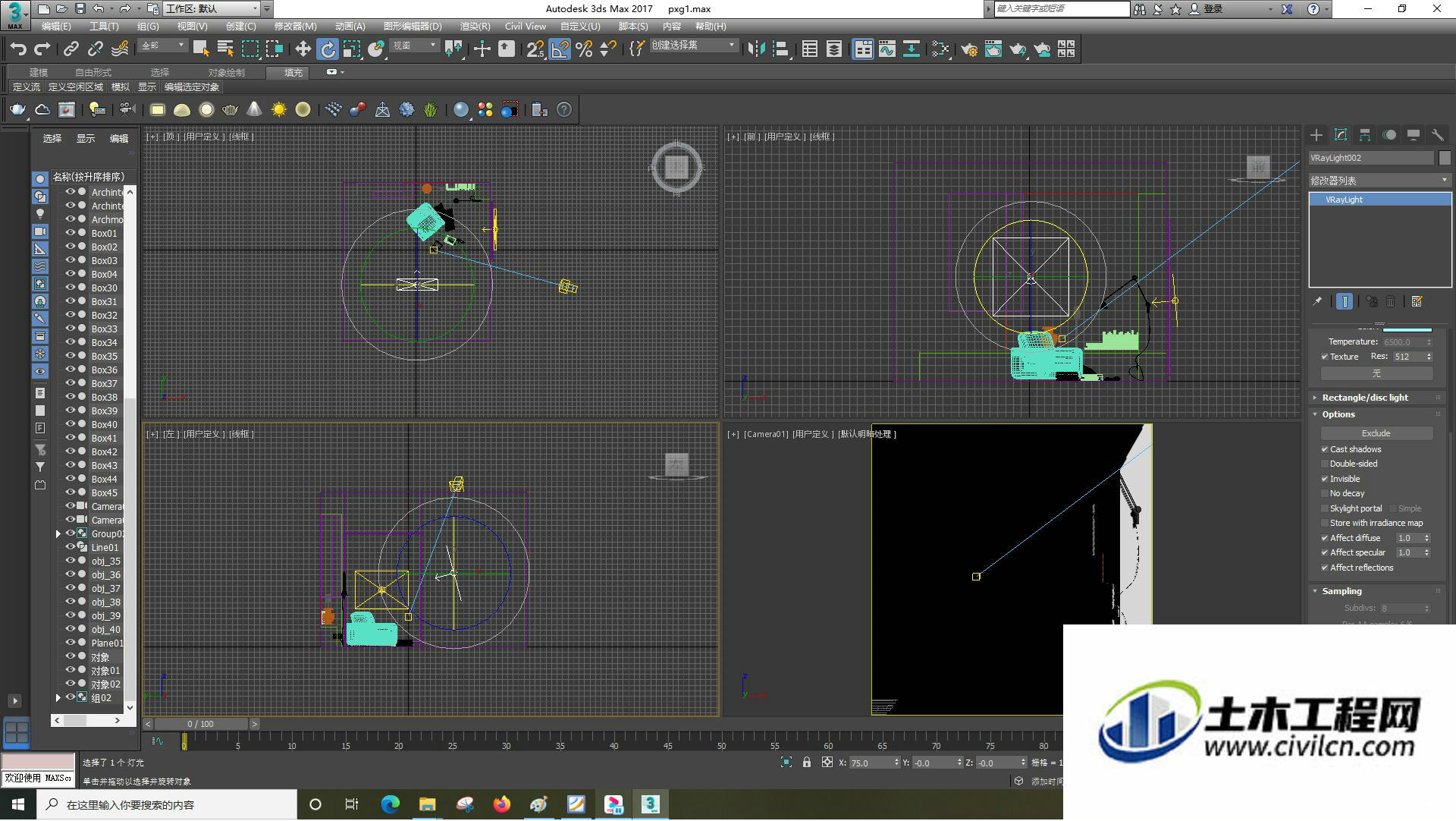Toggle the Affect reflections checkbox
The image size is (1456, 821).
1325,568
